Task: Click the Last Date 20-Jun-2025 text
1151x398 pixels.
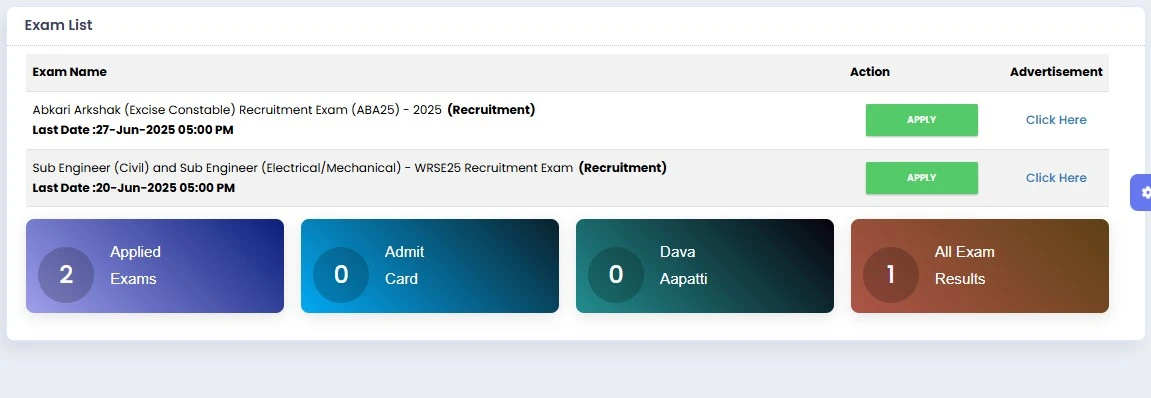Action: 134,188
